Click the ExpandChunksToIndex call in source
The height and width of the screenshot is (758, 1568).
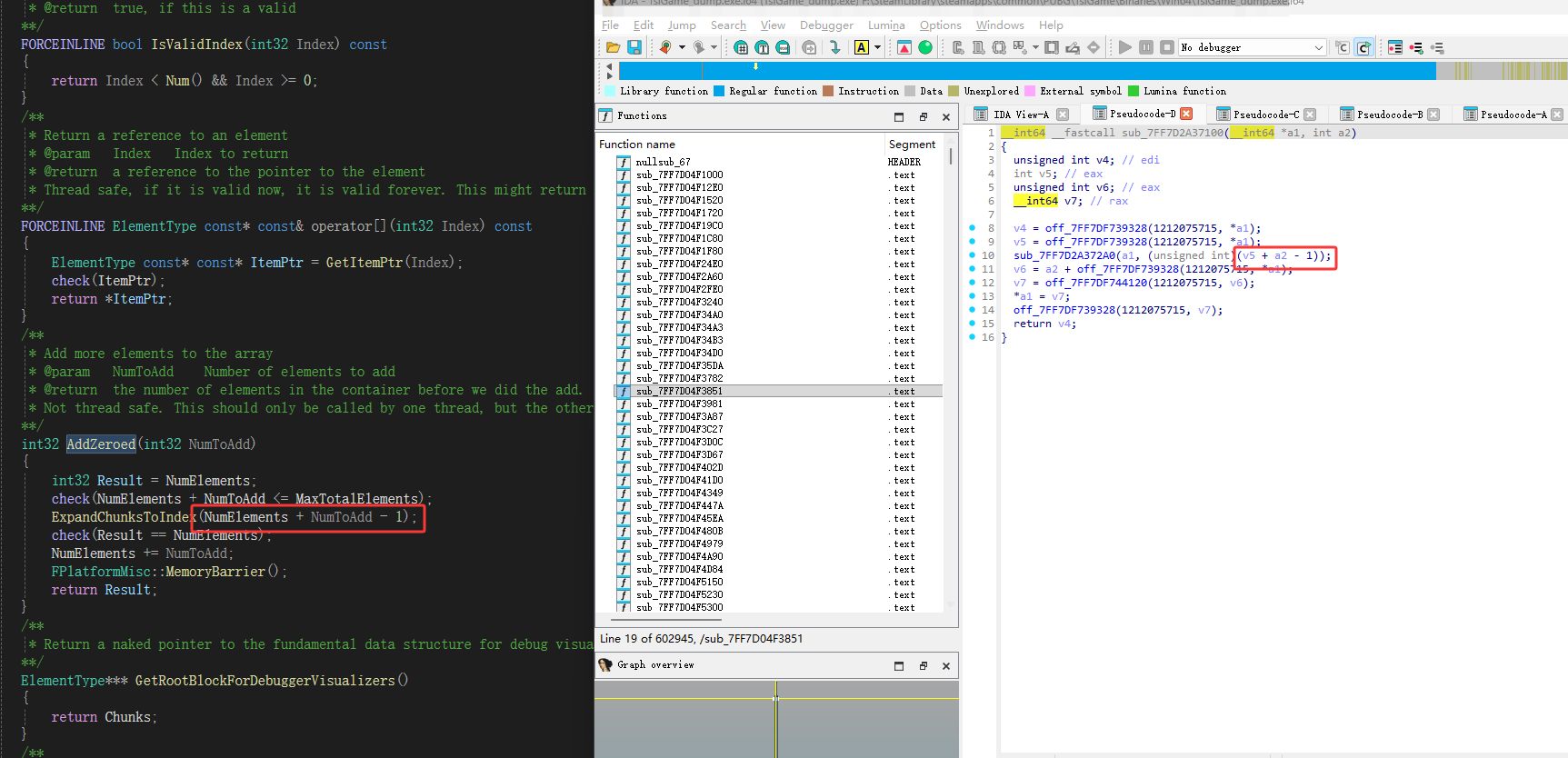pos(124,517)
